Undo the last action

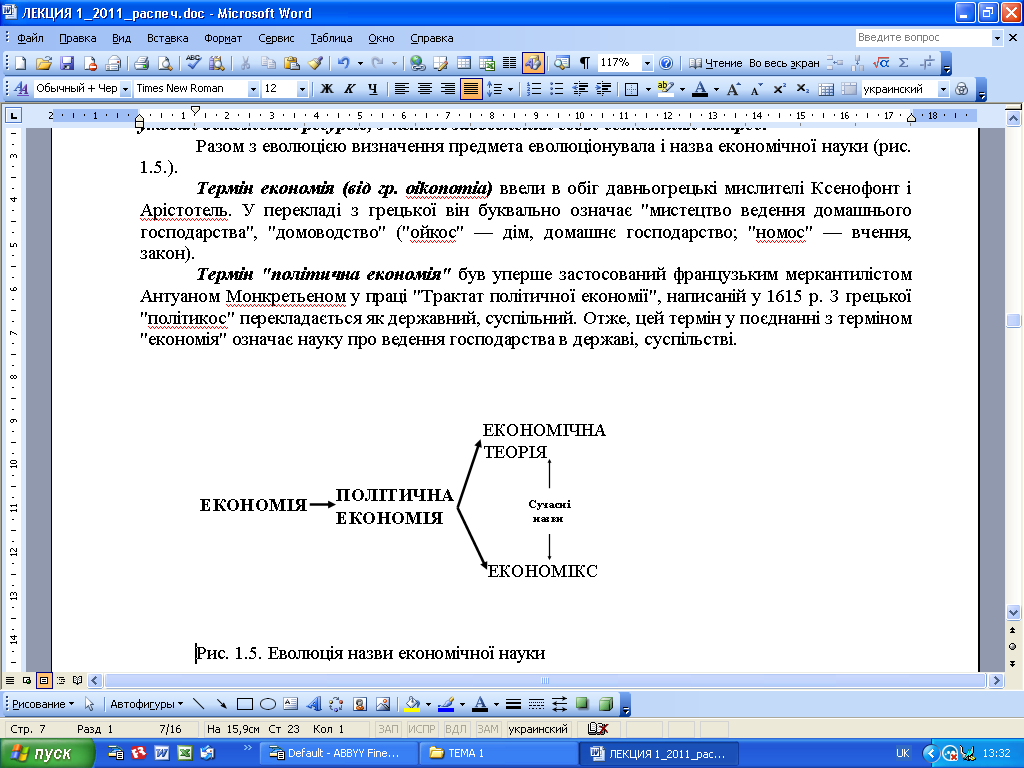(x=344, y=63)
